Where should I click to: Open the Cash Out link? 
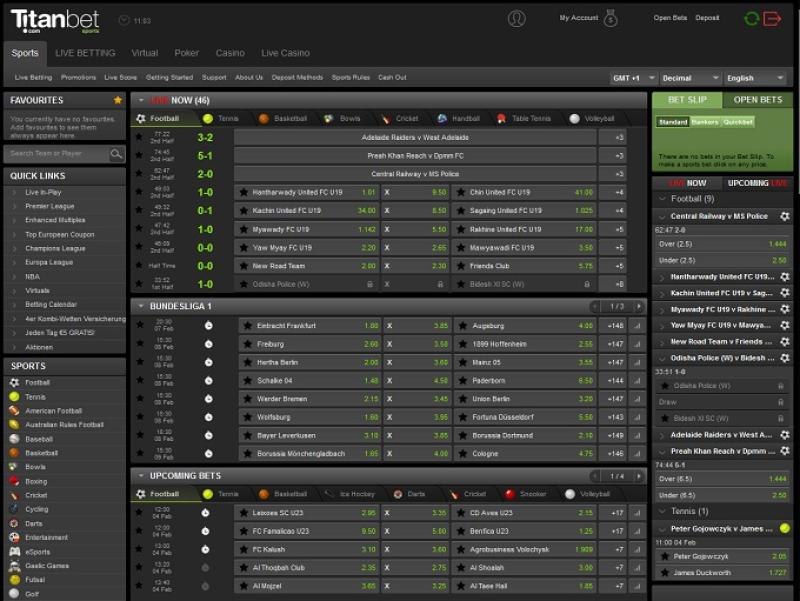(392, 78)
